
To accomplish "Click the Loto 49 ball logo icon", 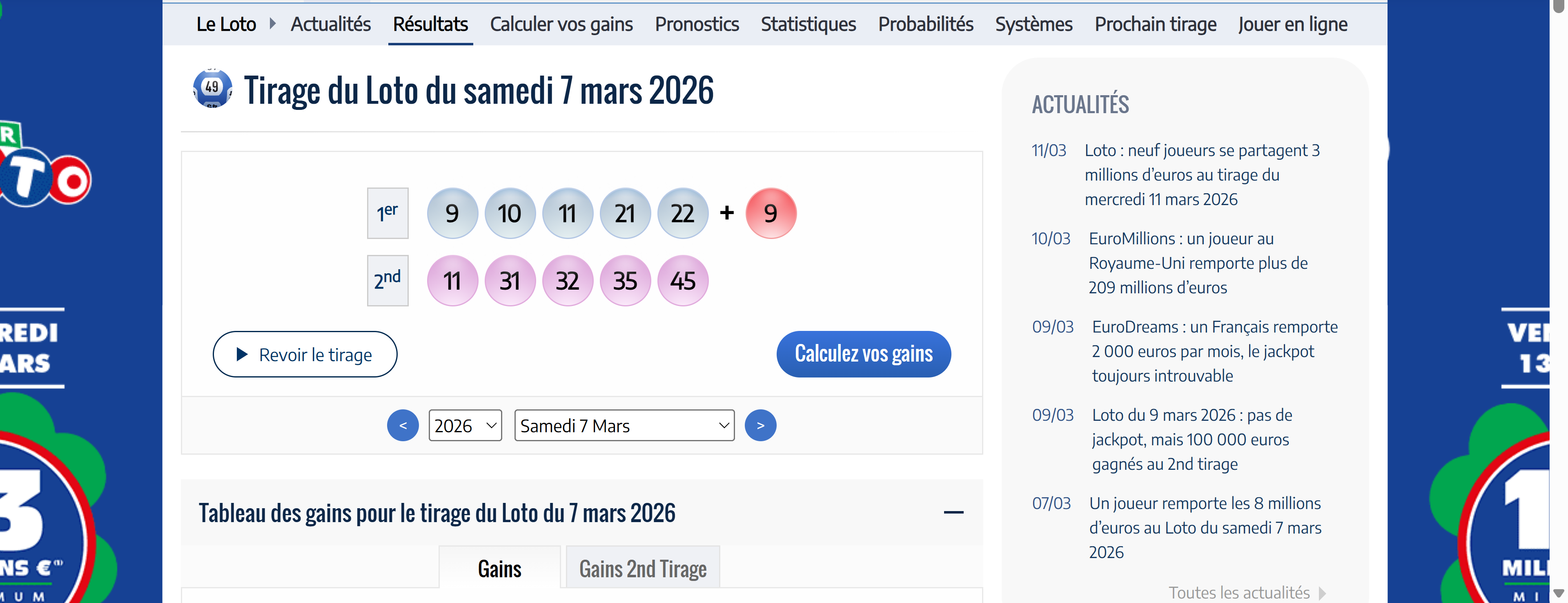I will 212,89.
